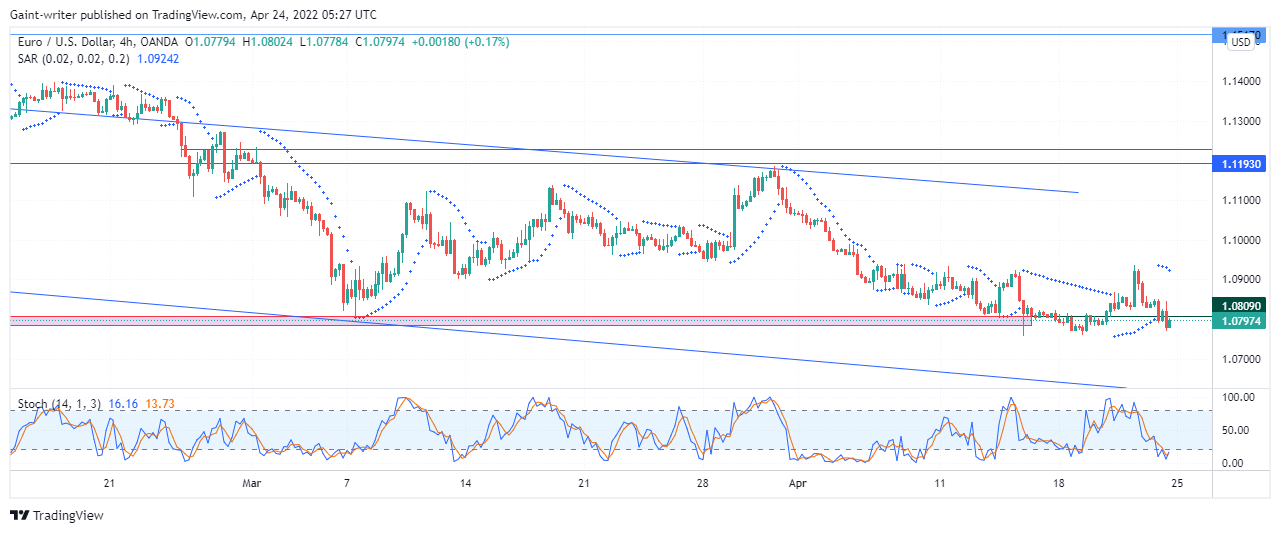The image size is (1280, 533).
Task: Select the 1.07974 current price label
Action: pyautogui.click(x=1237, y=321)
